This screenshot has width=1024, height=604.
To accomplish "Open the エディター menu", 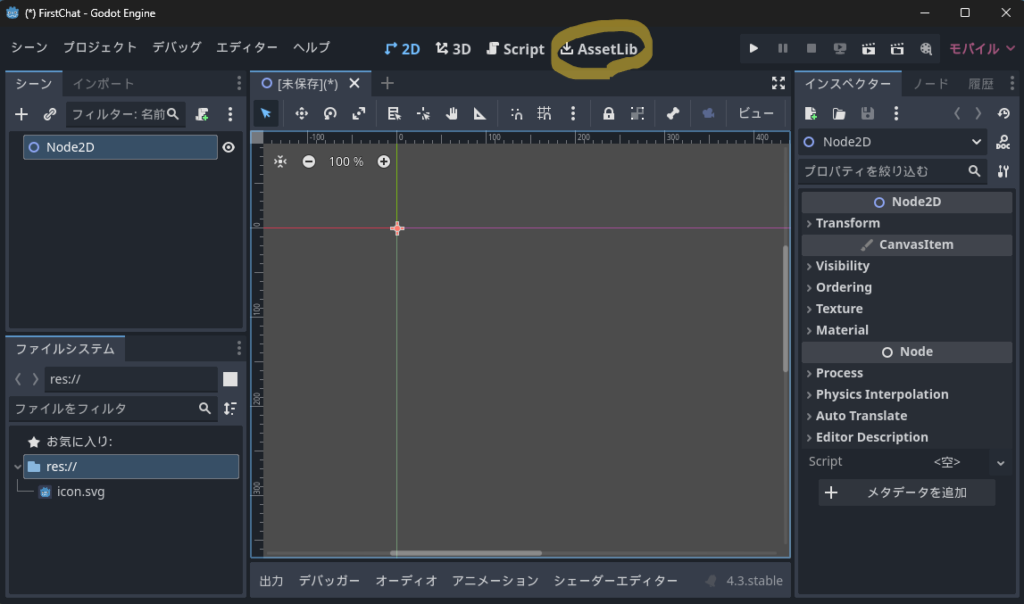I will tap(247, 48).
